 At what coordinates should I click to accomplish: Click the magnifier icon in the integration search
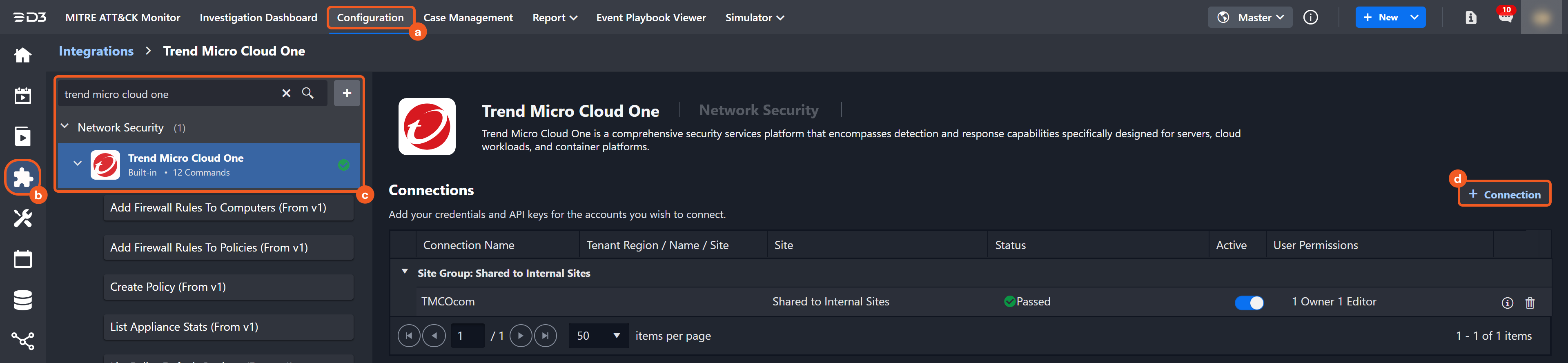[x=308, y=93]
